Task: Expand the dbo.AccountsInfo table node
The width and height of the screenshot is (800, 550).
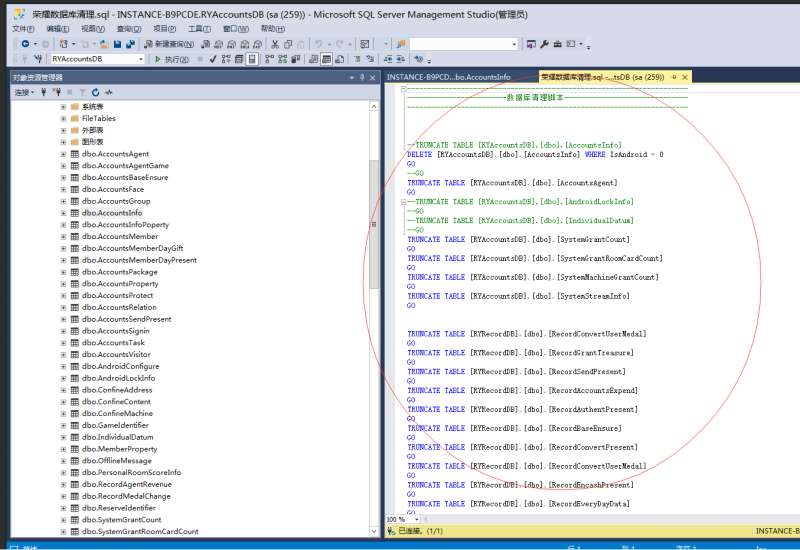Action: point(63,213)
